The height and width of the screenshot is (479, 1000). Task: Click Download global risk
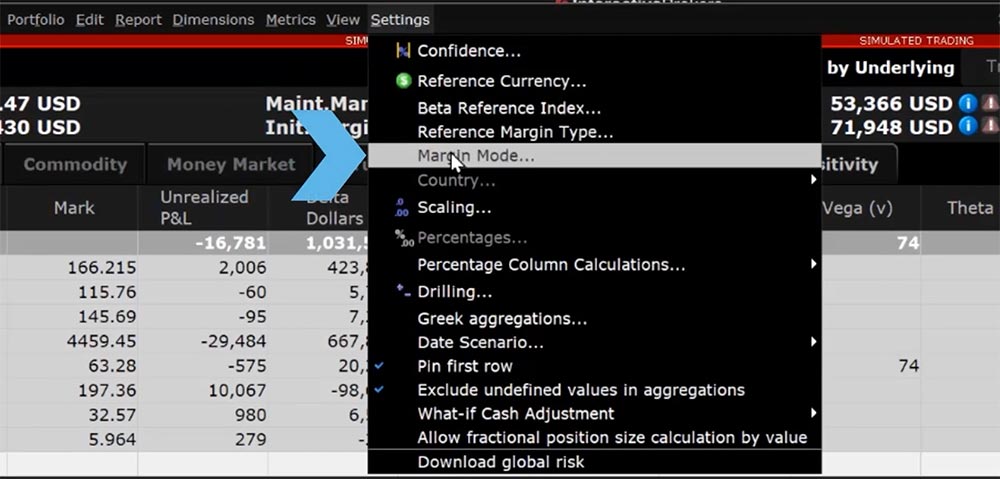tap(500, 462)
